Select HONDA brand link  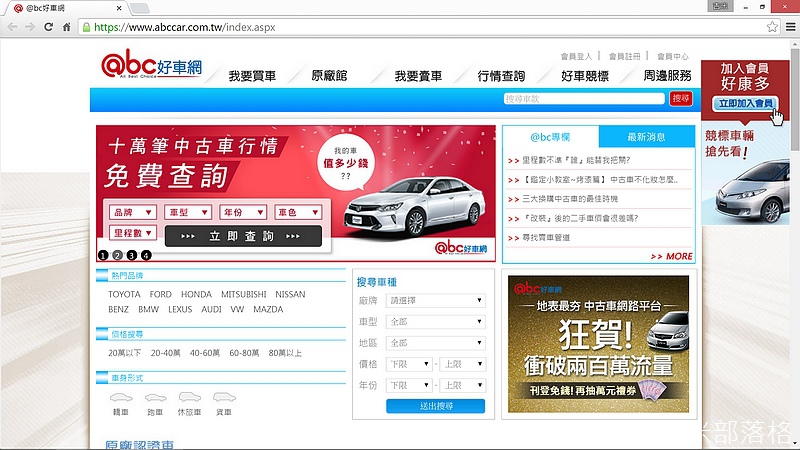[x=196, y=294]
